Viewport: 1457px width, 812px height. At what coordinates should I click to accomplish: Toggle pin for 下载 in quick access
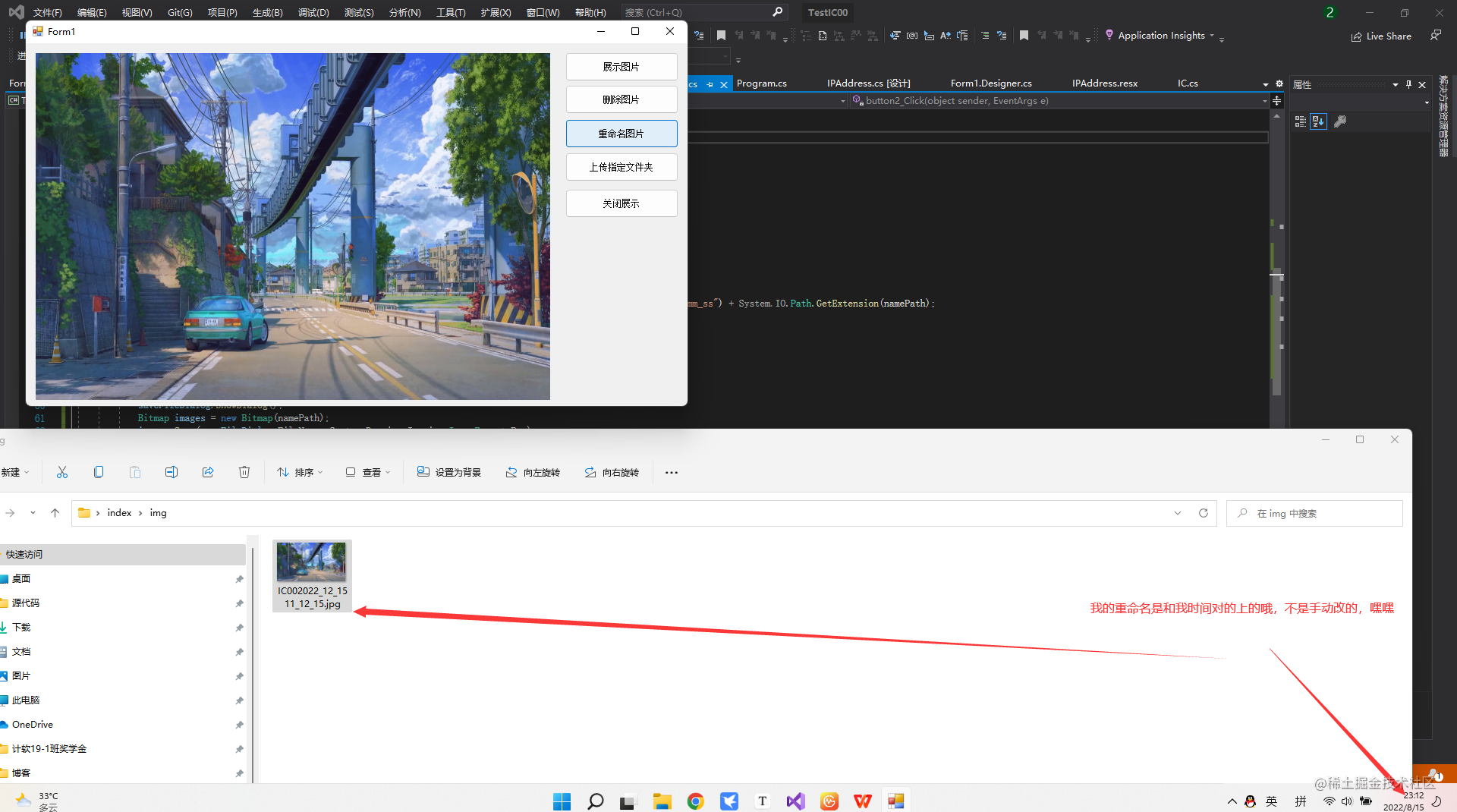(x=239, y=628)
